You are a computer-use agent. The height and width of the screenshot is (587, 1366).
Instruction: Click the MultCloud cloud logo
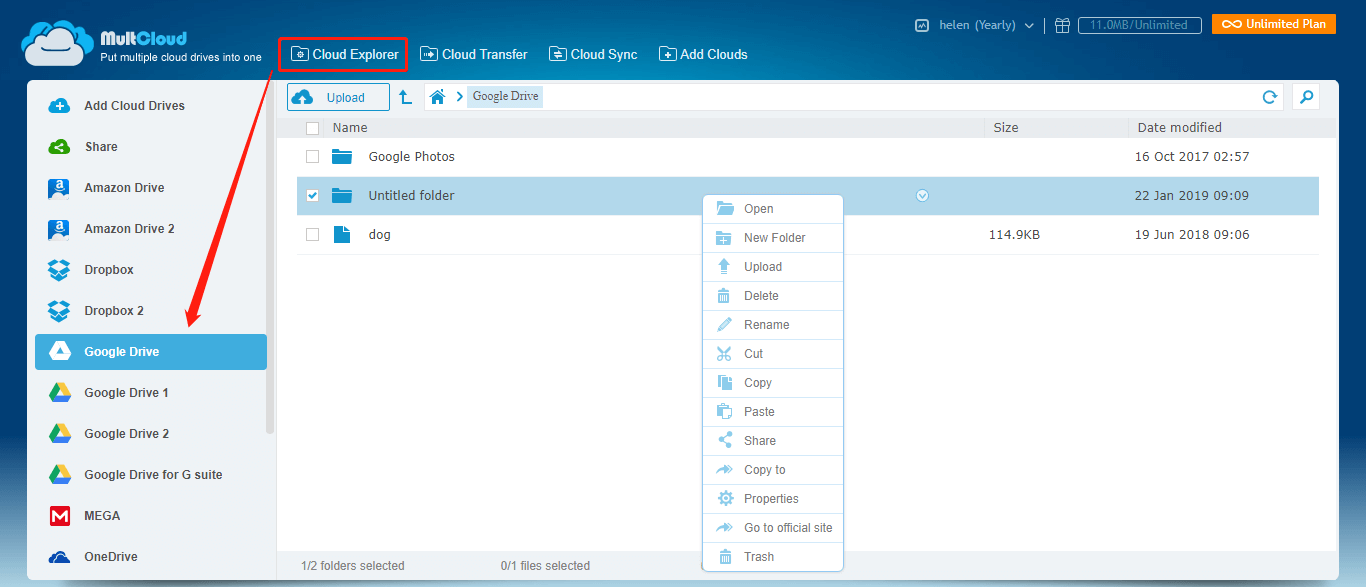(58, 45)
